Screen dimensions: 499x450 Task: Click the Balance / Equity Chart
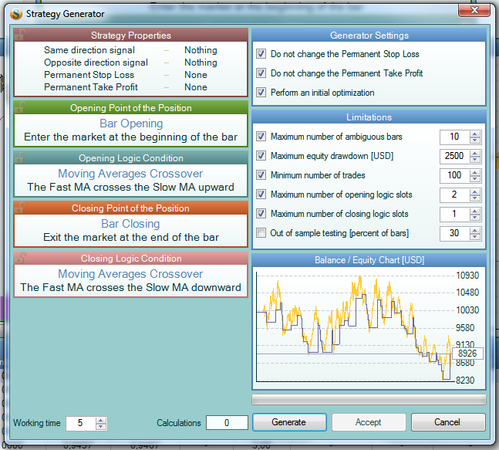click(369, 327)
